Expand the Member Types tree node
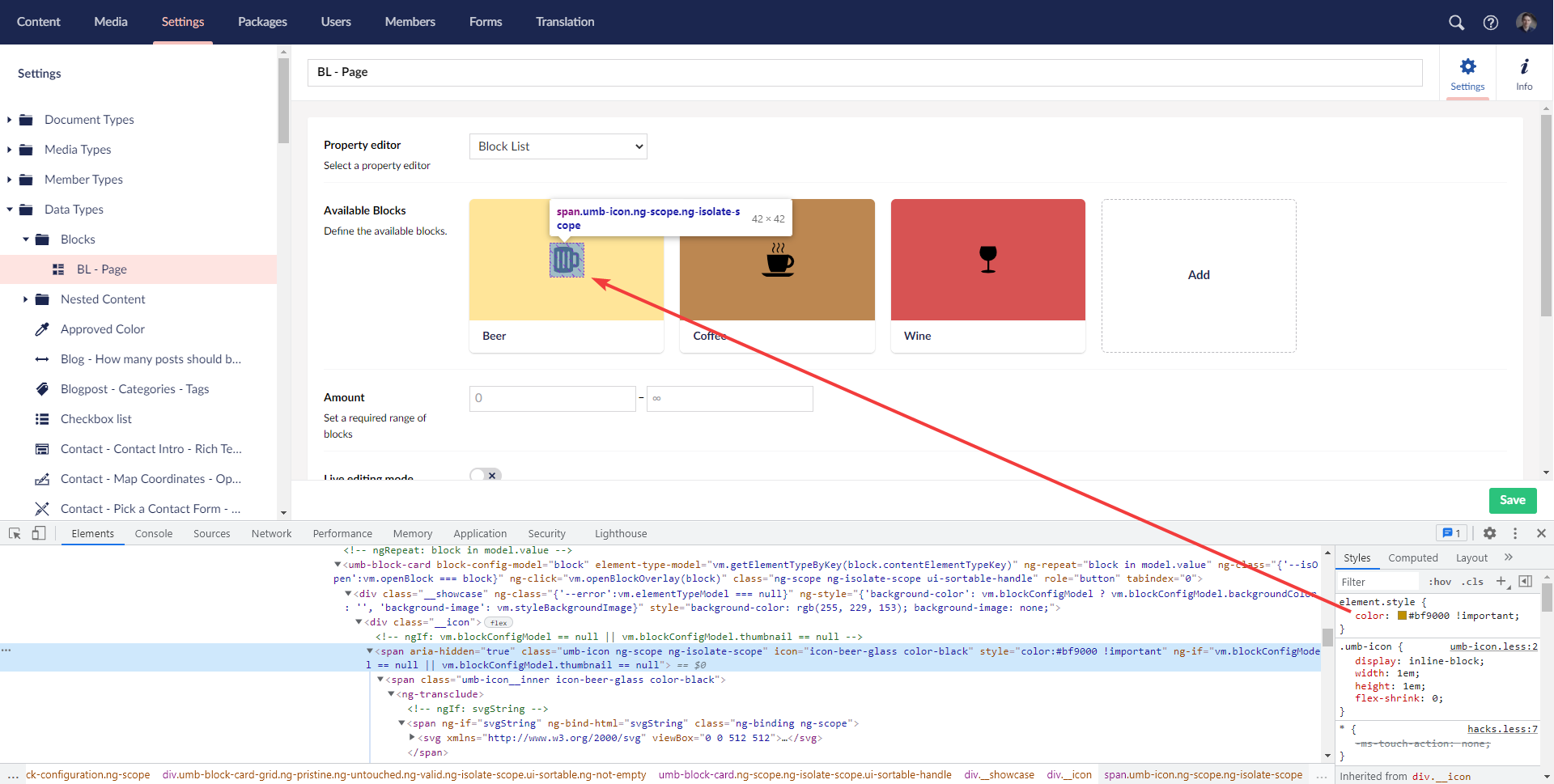The height and width of the screenshot is (784, 1554). point(9,180)
